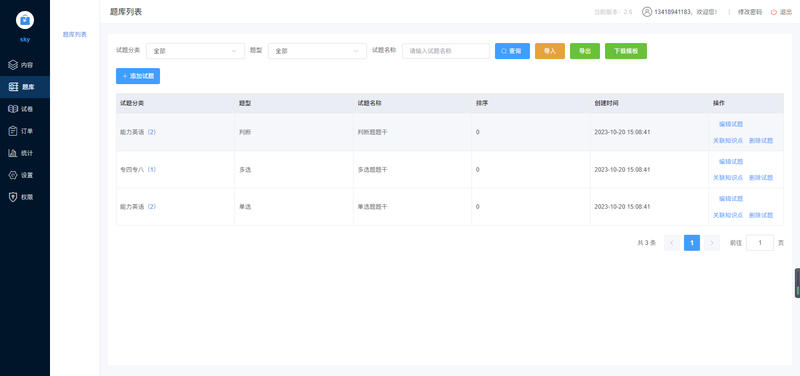Click the 退出 logout power icon

tap(773, 12)
